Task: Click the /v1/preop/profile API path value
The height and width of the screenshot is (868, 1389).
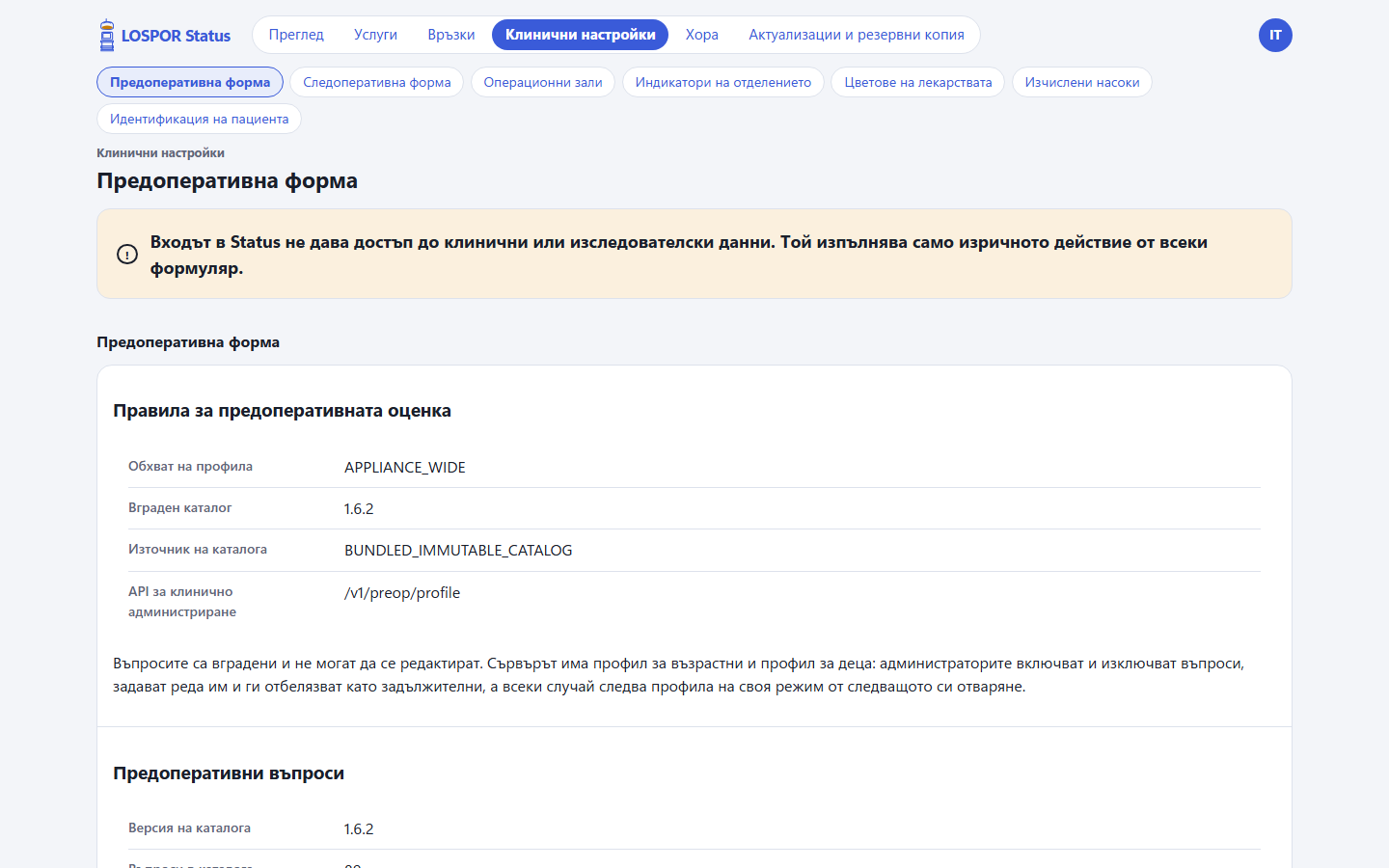Action: pyautogui.click(x=402, y=593)
